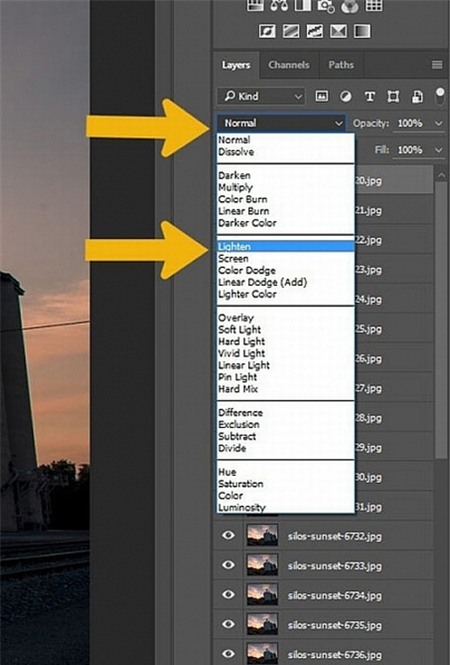The width and height of the screenshot is (450, 665).
Task: Filter layers by adjustment layers
Action: [x=346, y=96]
